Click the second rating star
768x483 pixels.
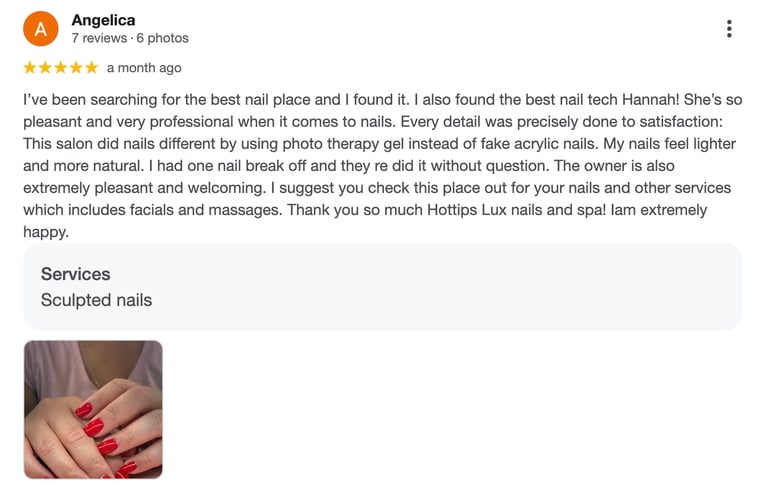(x=45, y=68)
